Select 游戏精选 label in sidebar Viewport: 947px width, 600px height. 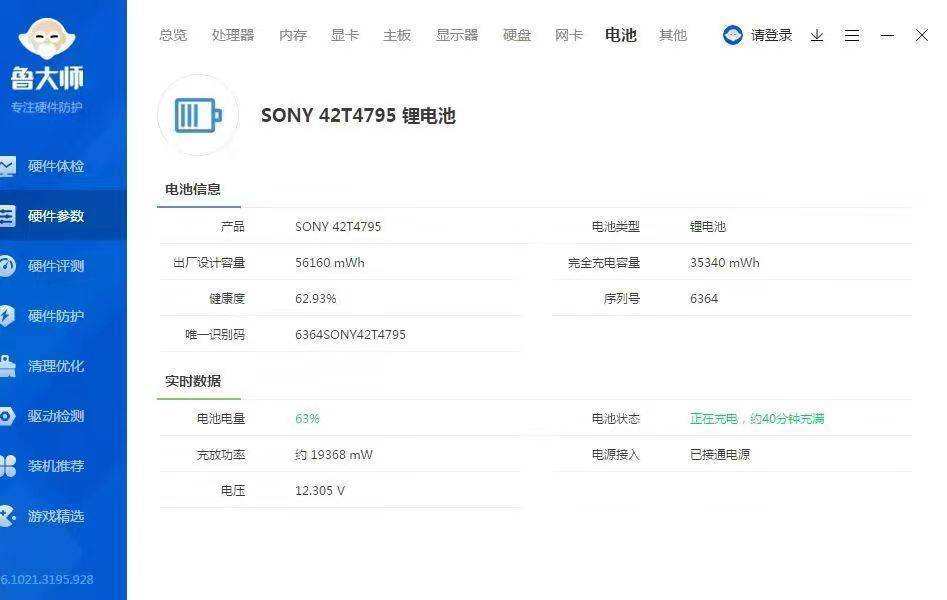coord(56,516)
